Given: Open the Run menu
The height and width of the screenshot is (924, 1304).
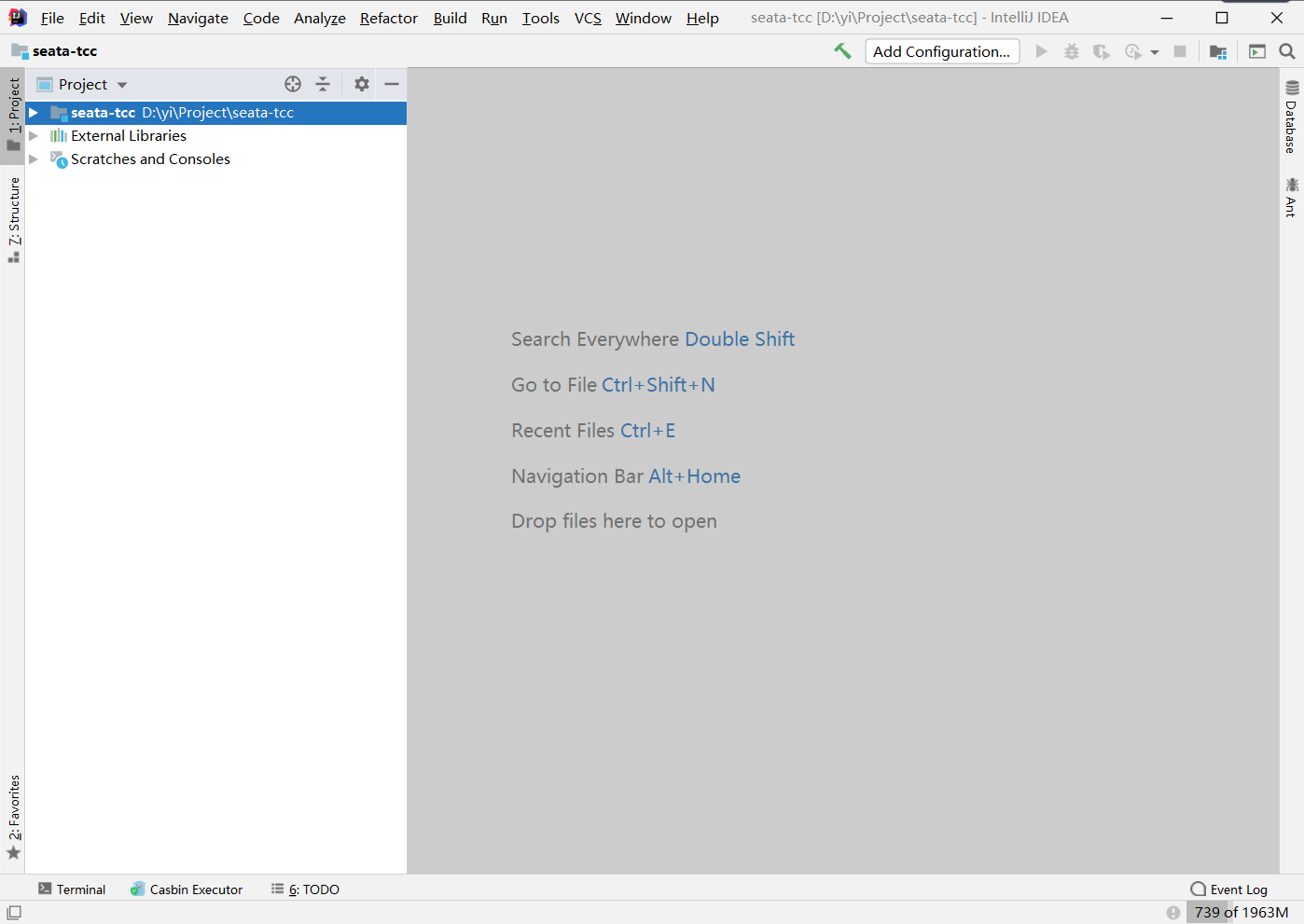Looking at the screenshot, I should 494,18.
